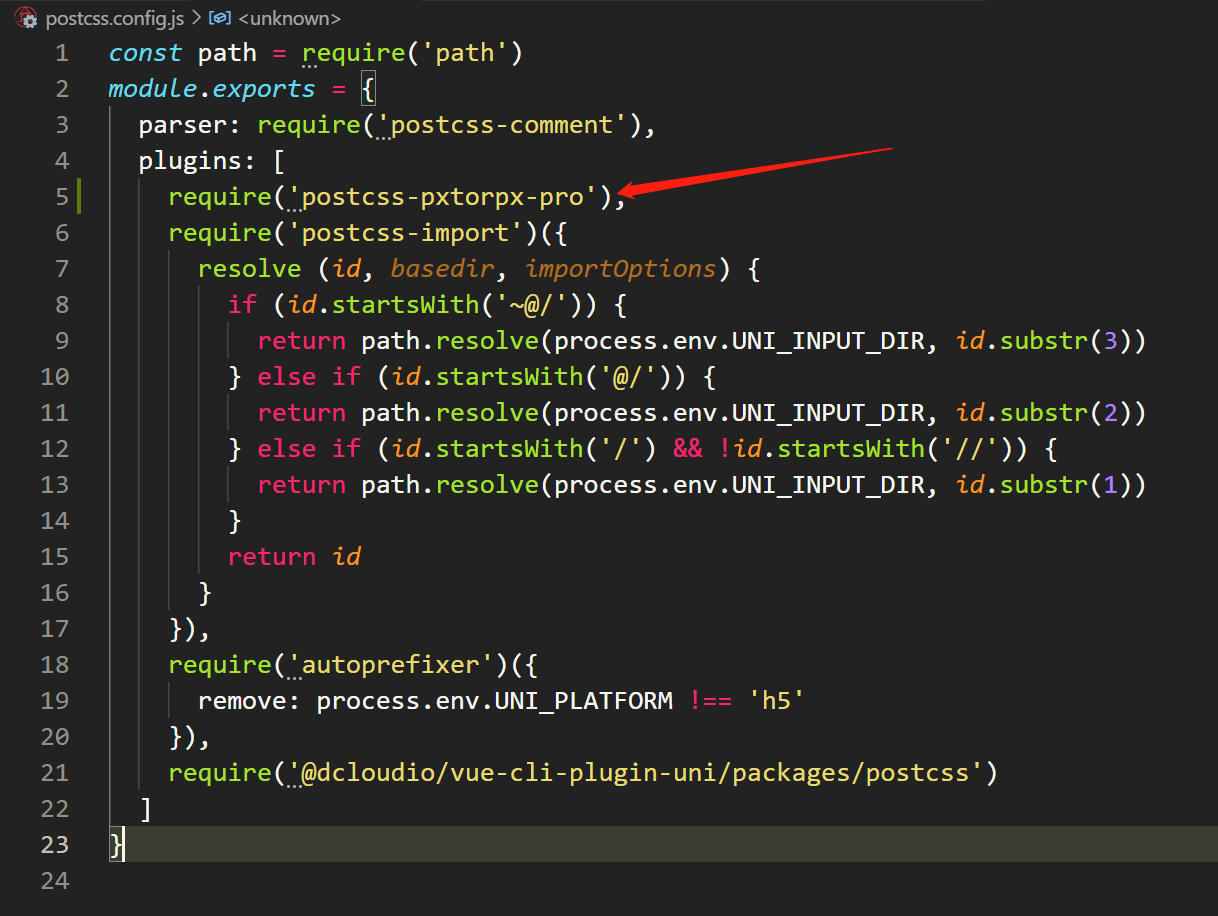
Task: Select line number 5 in the gutter
Action: (x=62, y=196)
